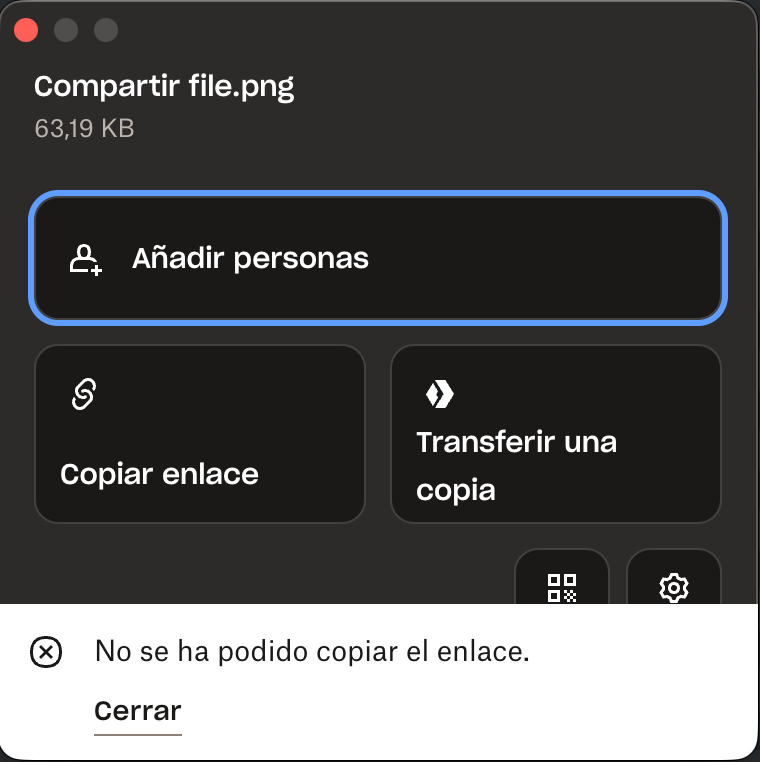Choose "Transferir una copia" text
The height and width of the screenshot is (762, 760).
coord(516,466)
